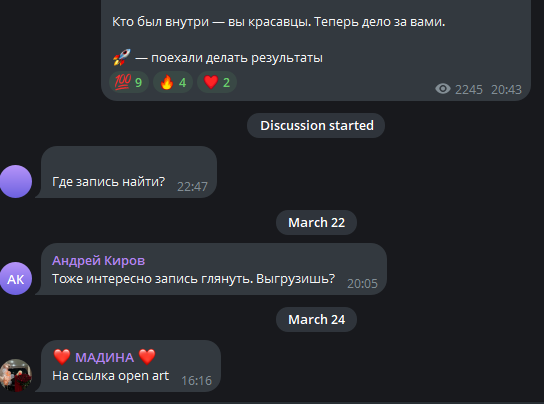Click the heart emoji after МАДИНА

pyautogui.click(x=147, y=357)
